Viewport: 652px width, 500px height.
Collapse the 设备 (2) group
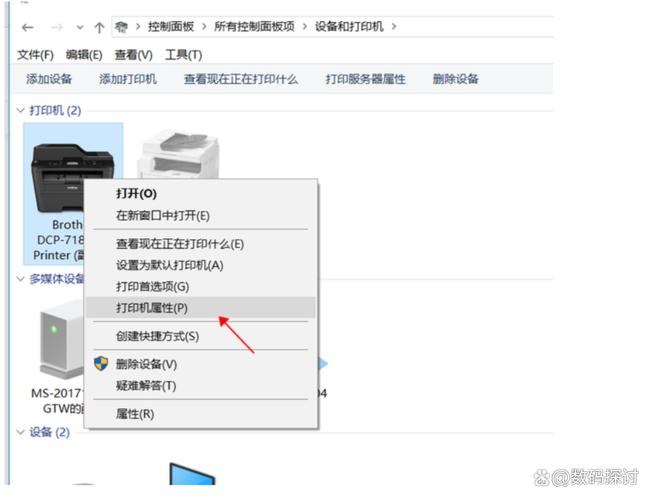coord(20,432)
